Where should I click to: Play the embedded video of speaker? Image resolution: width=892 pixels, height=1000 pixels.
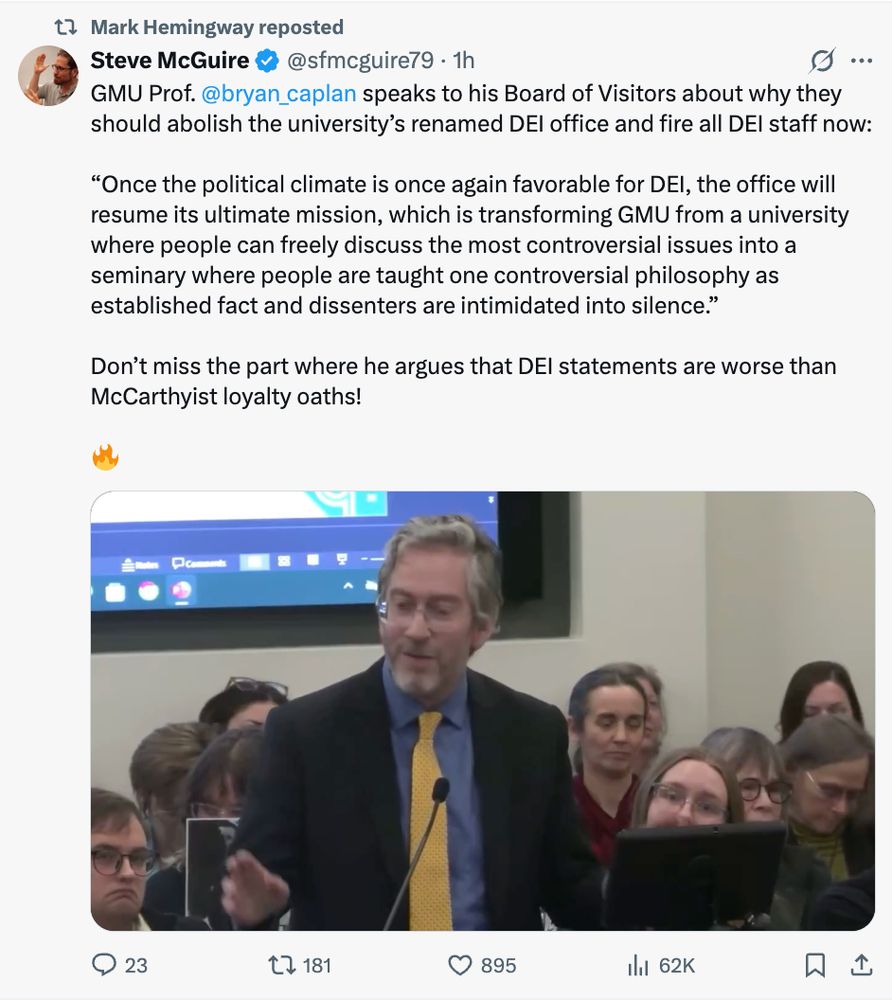click(483, 710)
